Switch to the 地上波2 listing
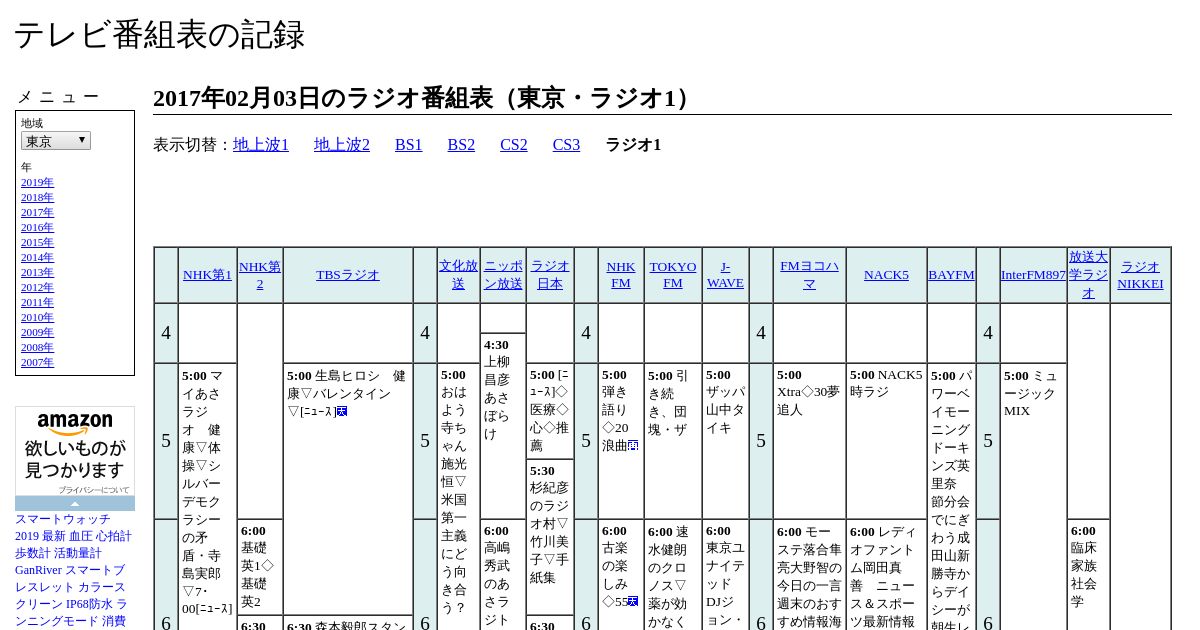1200x630 pixels. [x=342, y=145]
